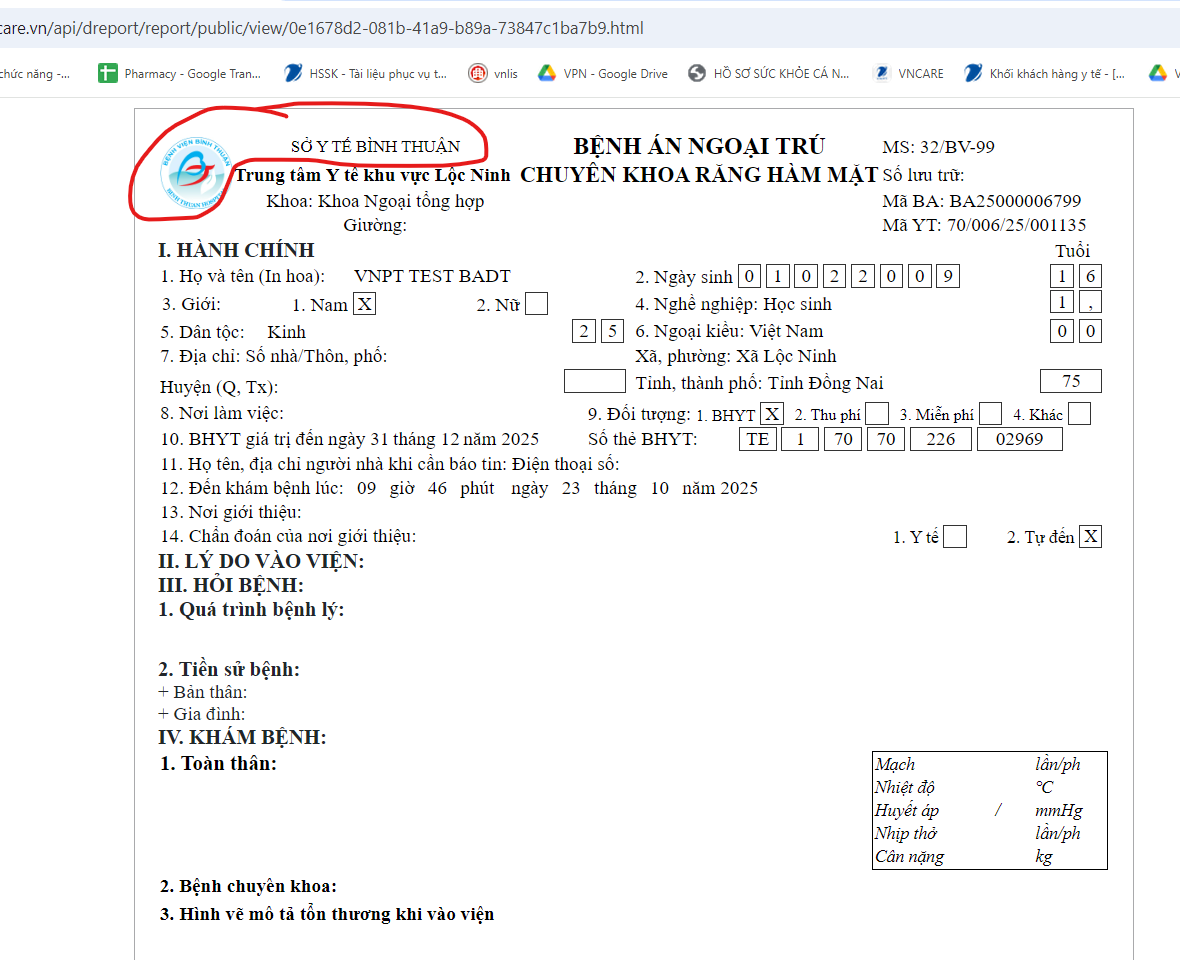This screenshot has height=960, width=1180.
Task: Click Mã BA: BA25000006799
Action: [981, 201]
